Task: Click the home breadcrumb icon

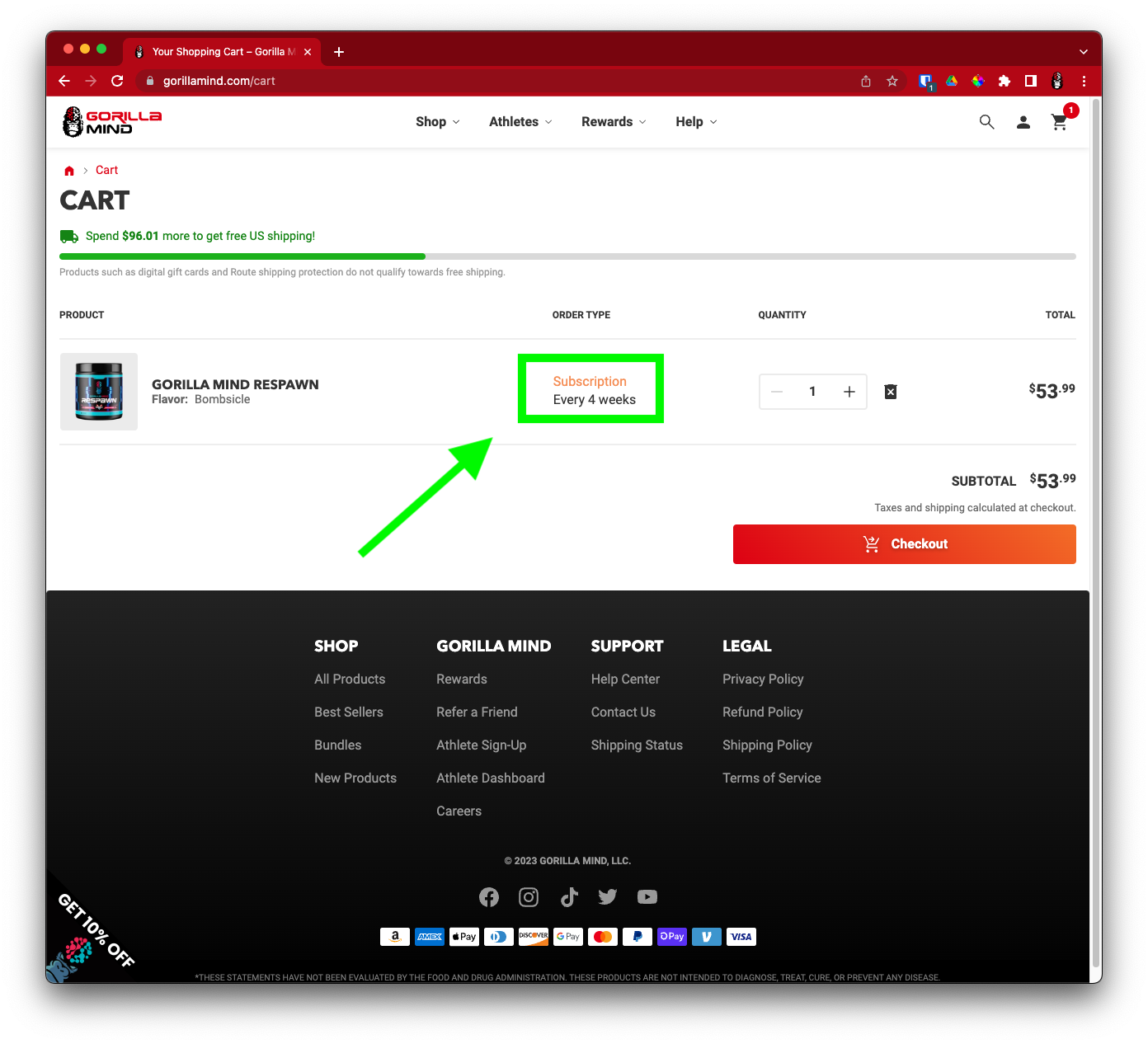Action: 69,171
